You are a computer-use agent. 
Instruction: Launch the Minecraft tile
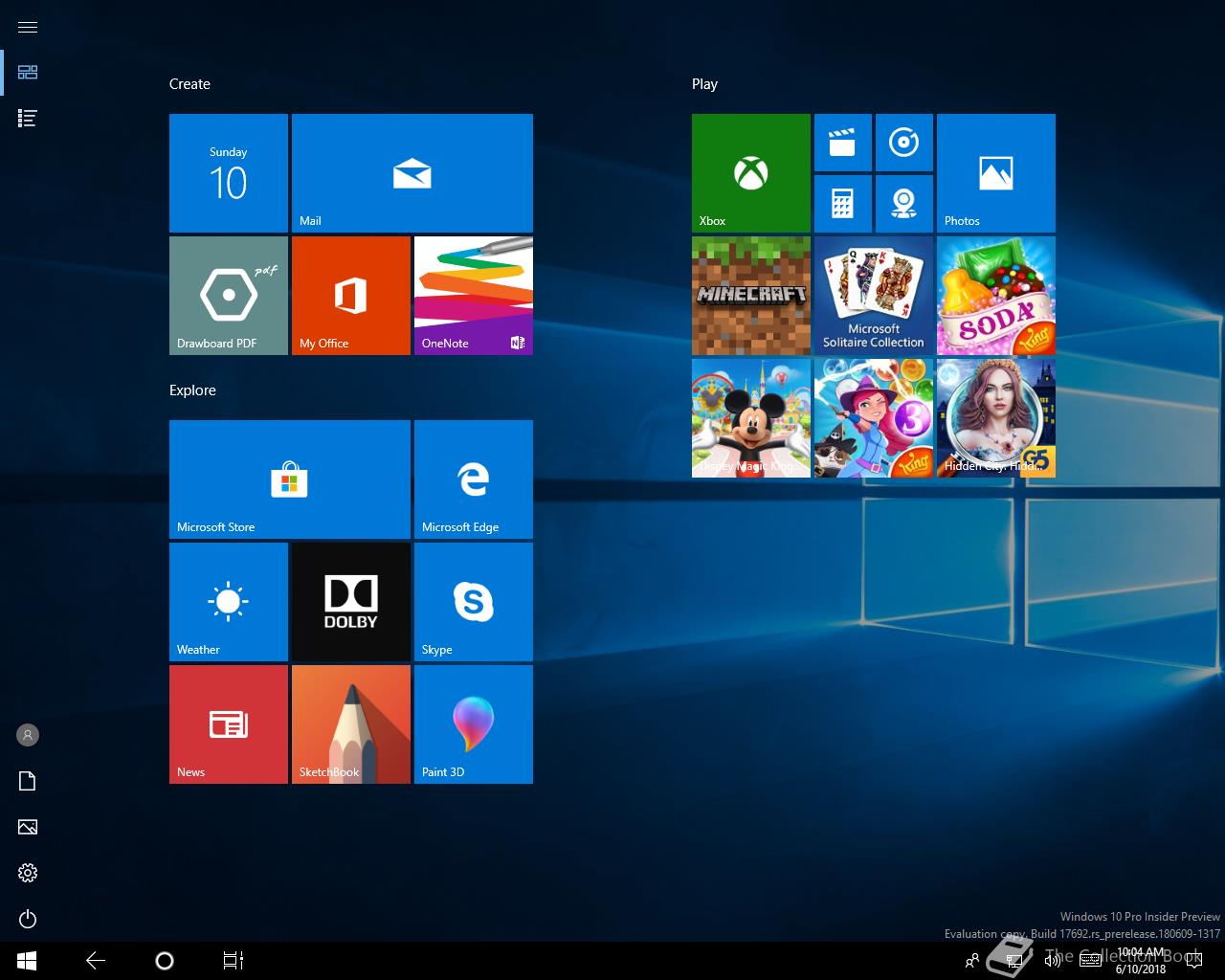tap(751, 296)
